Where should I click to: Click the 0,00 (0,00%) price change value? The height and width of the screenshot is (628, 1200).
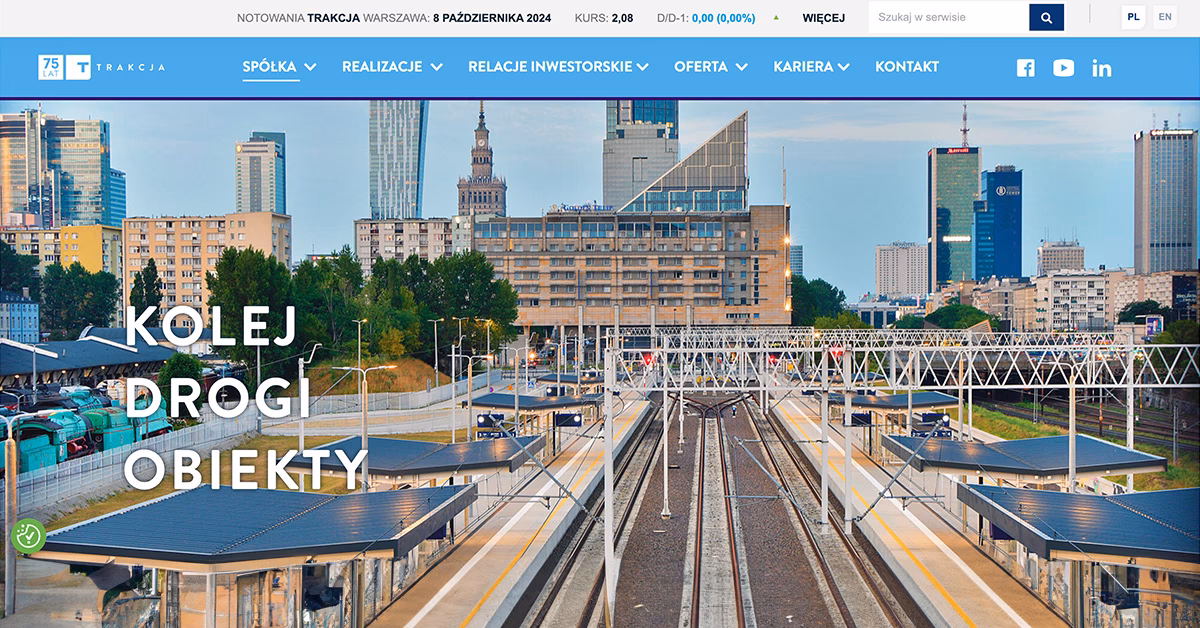723,18
